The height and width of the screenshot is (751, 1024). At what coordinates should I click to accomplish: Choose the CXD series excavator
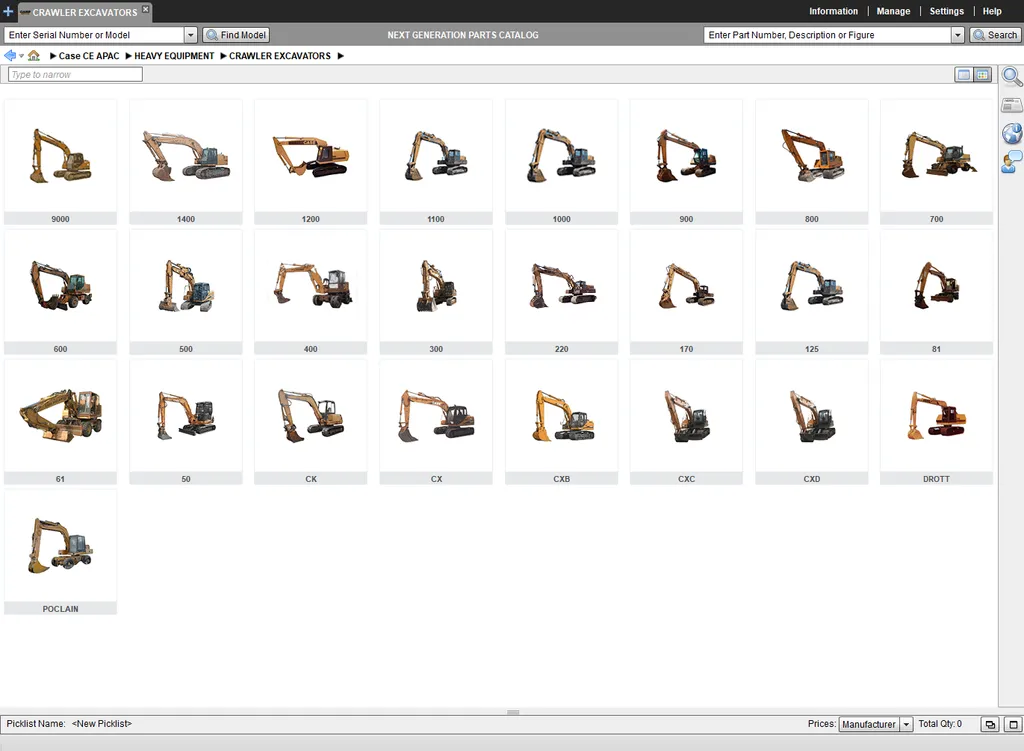(x=811, y=422)
